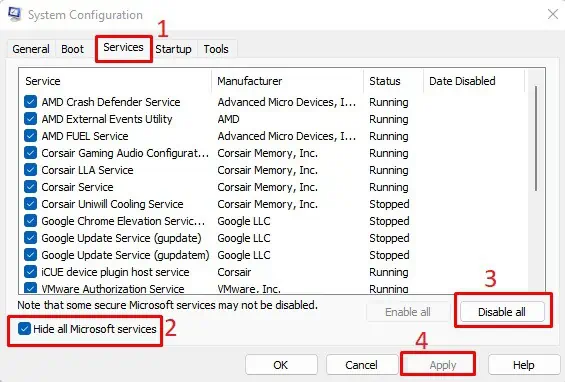
Task: Open the Boot tab
Action: [x=72, y=49]
